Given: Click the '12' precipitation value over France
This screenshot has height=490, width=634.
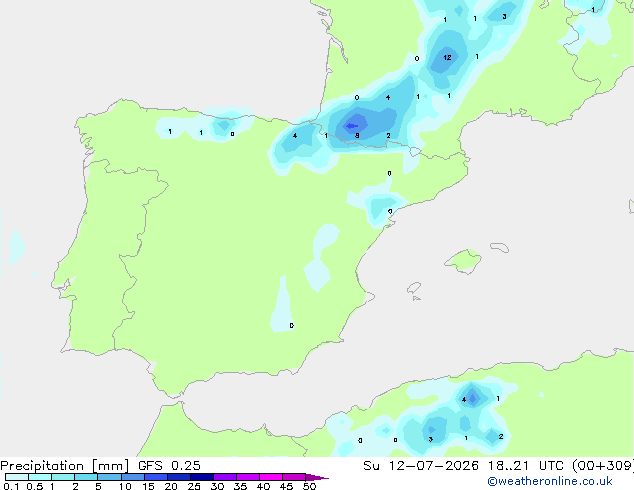Looking at the screenshot, I should [x=447, y=57].
